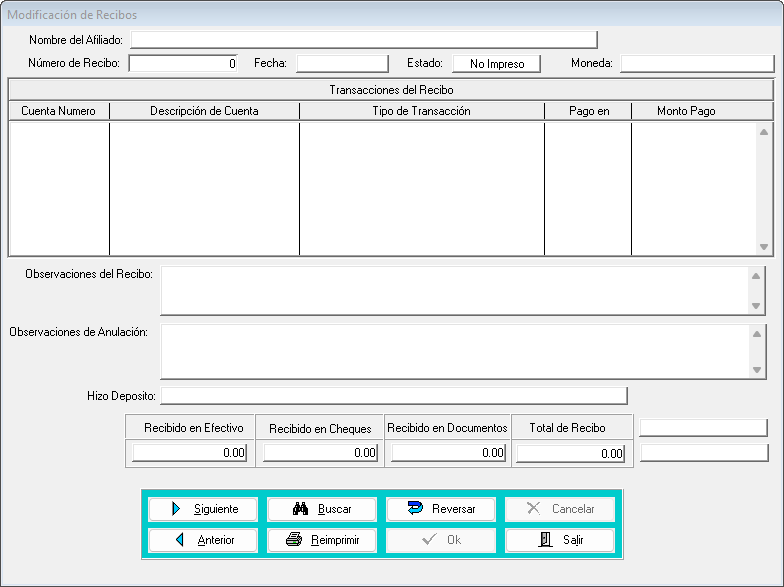
Task: Click the Nombre del Afiliado field
Action: [363, 40]
